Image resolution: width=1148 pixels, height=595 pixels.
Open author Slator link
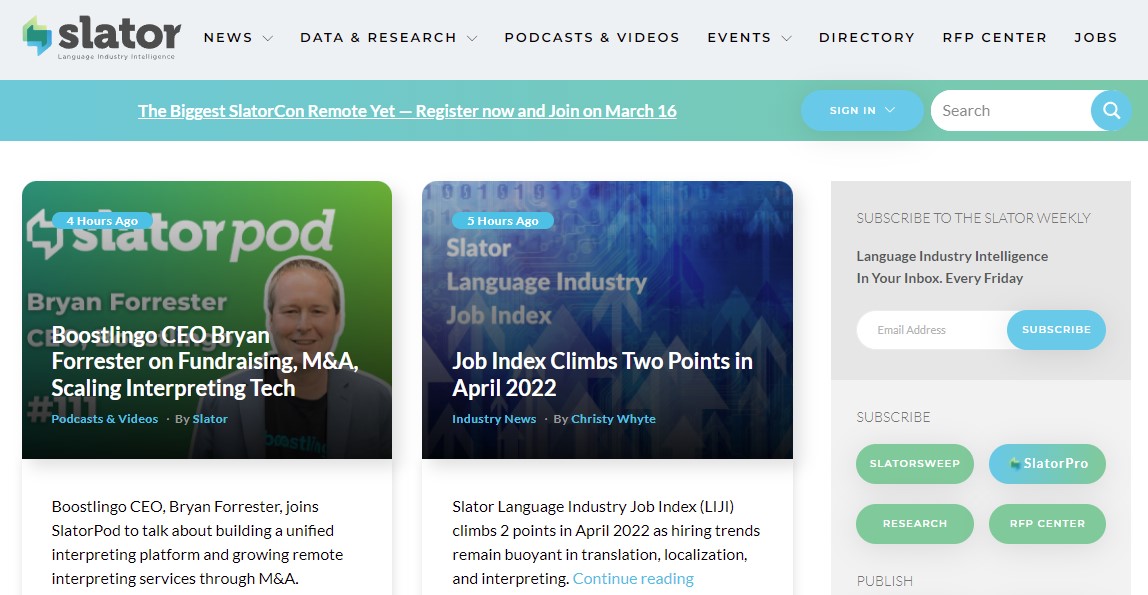(210, 419)
